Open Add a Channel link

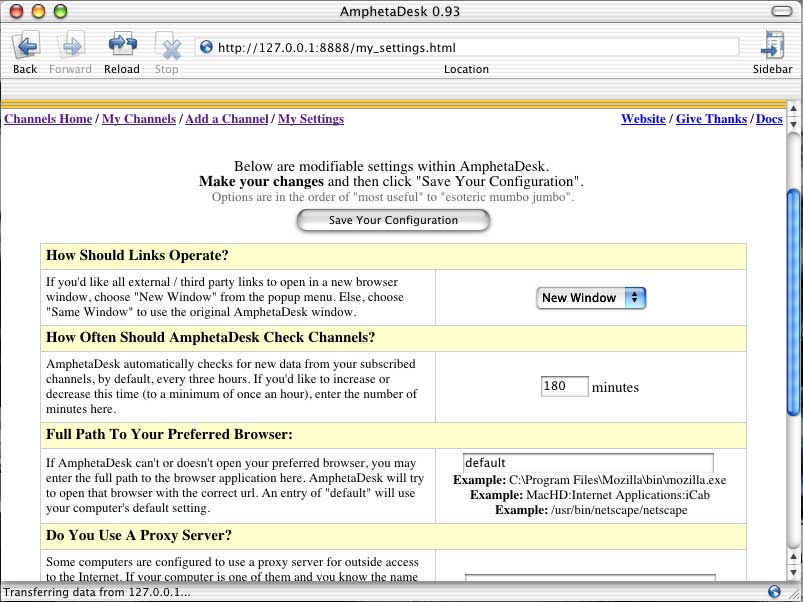tap(226, 119)
